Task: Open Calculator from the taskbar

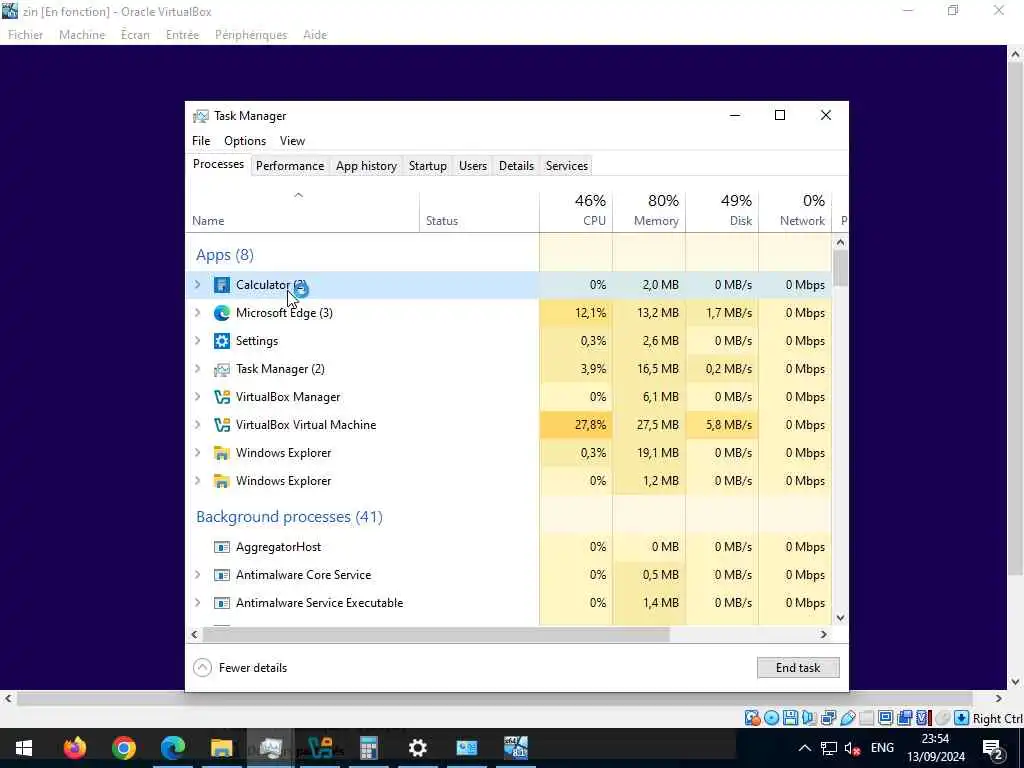Action: coord(368,748)
